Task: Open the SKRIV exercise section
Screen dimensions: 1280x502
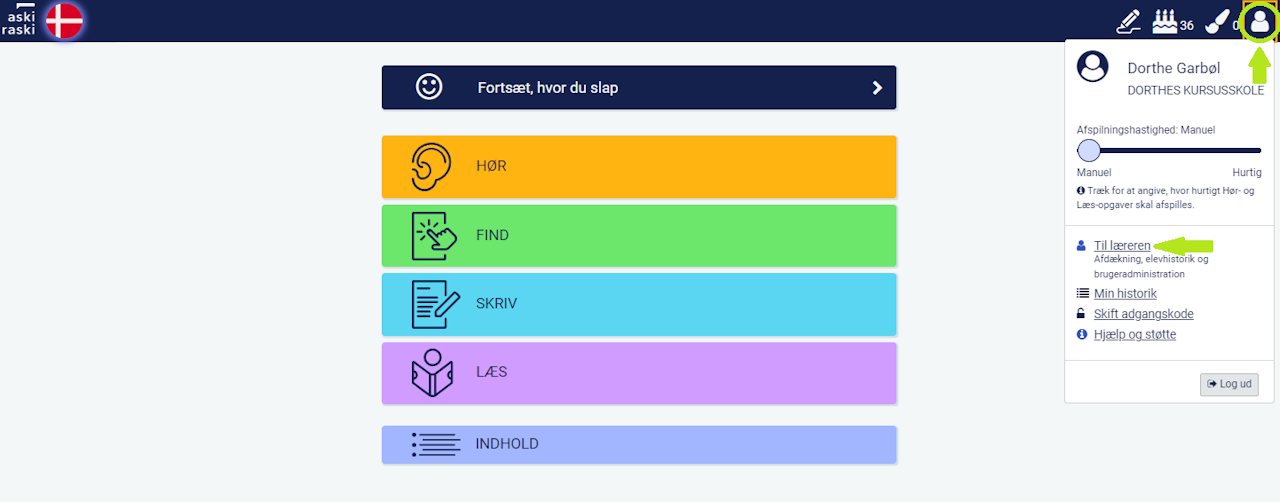Action: point(638,304)
